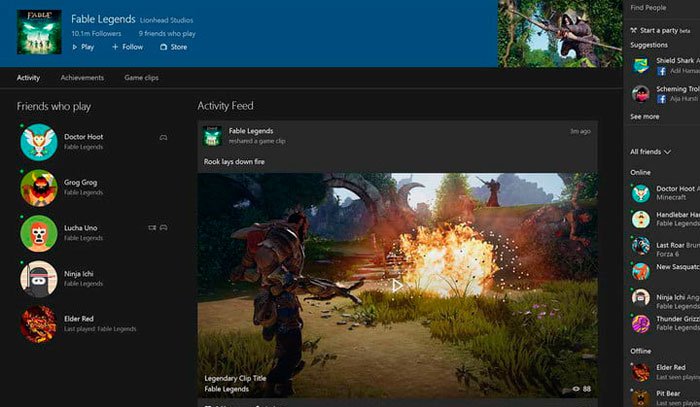The width and height of the screenshot is (700, 407).
Task: Switch to the Activity tab
Action: click(x=28, y=78)
